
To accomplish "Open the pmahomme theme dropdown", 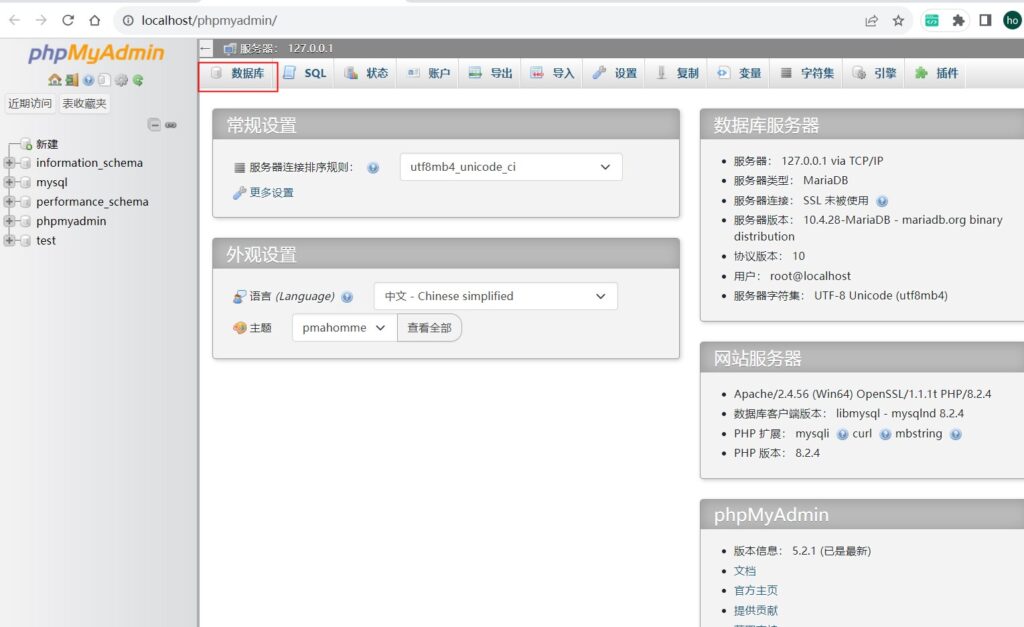I will coord(344,328).
